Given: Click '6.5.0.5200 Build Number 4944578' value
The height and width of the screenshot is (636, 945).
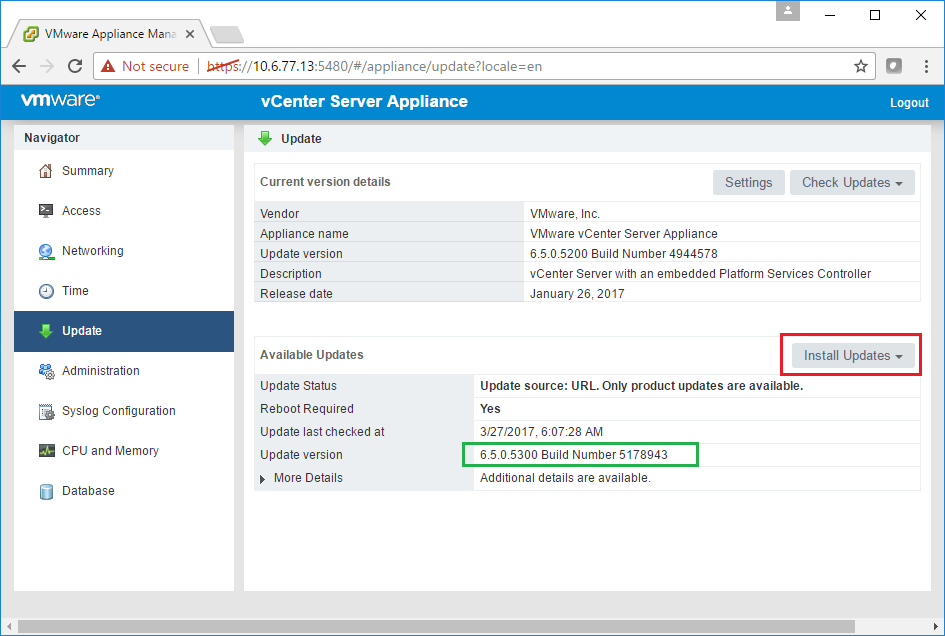Looking at the screenshot, I should (x=624, y=254).
